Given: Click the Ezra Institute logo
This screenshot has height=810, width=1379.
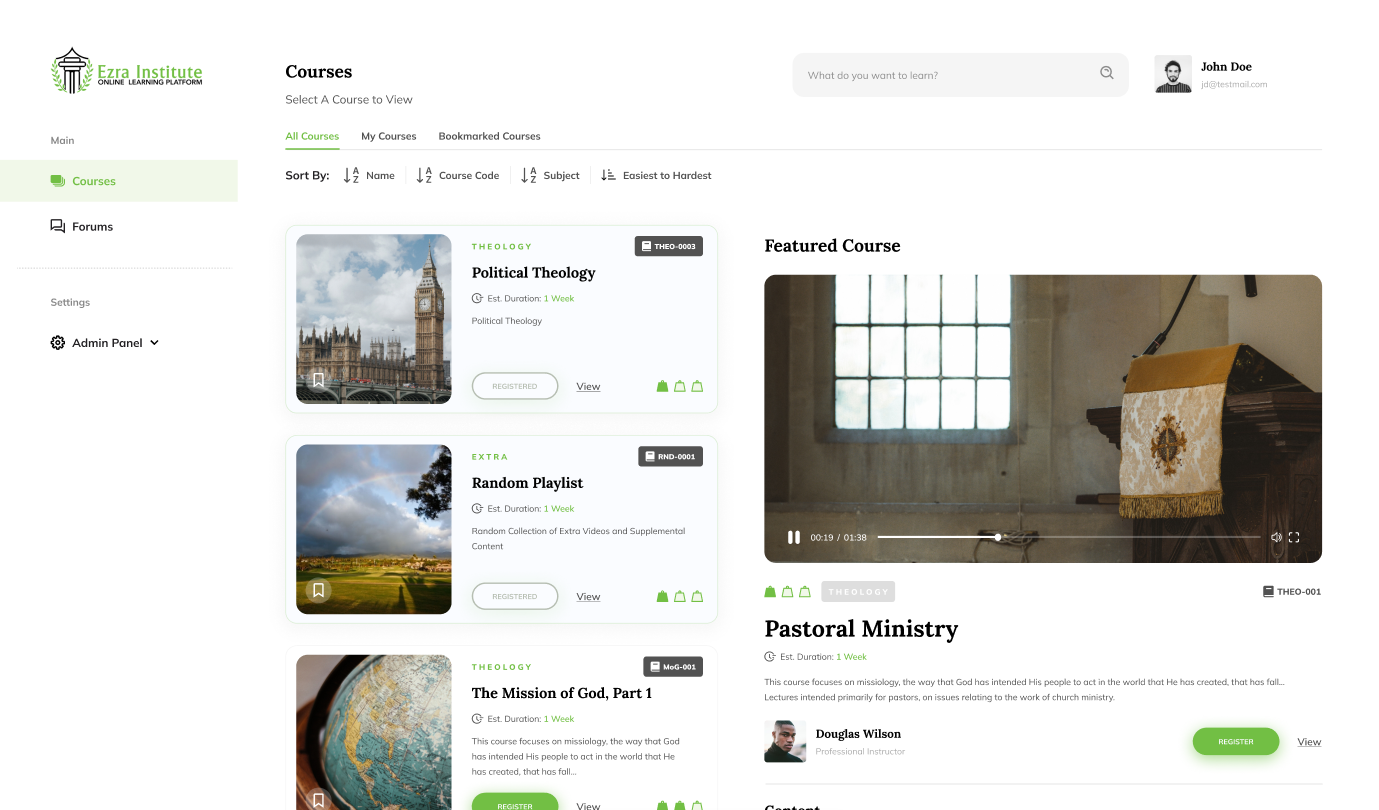Looking at the screenshot, I should (x=127, y=71).
